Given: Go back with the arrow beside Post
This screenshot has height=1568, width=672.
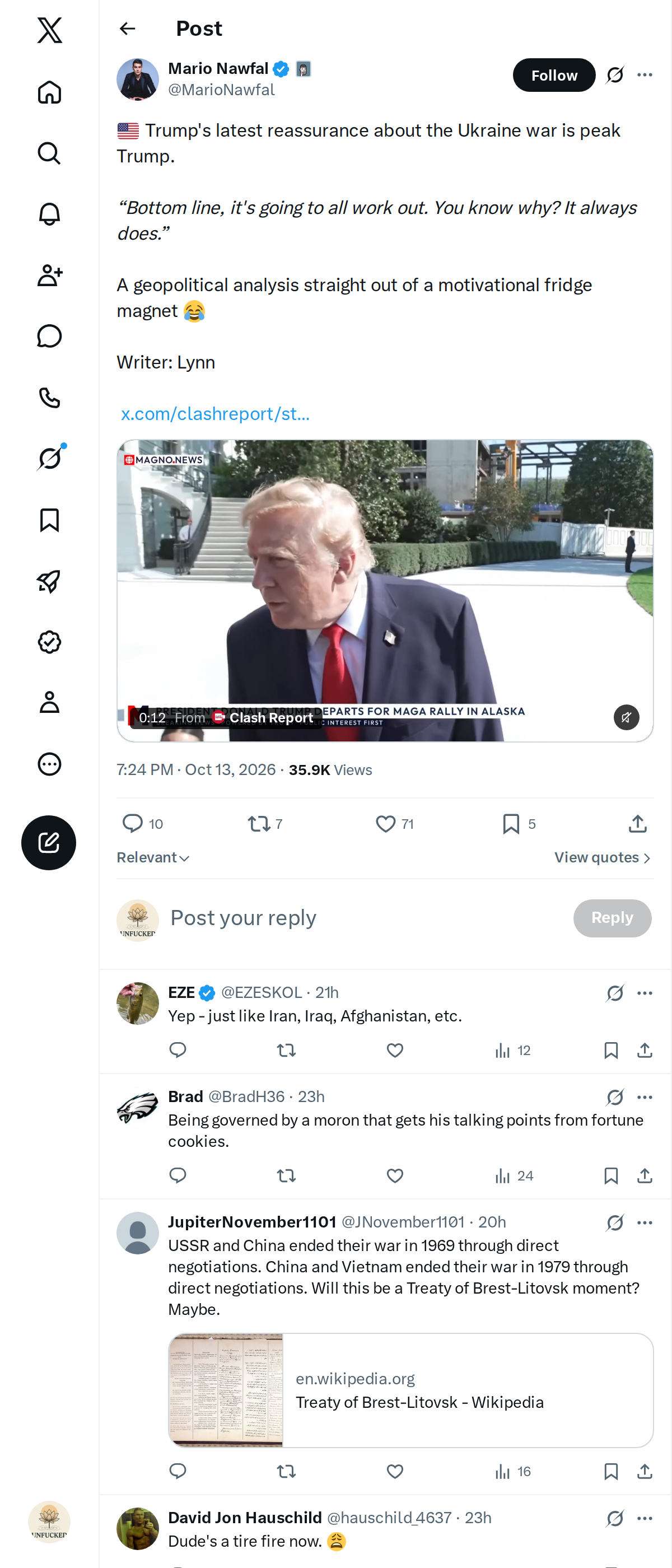Looking at the screenshot, I should (127, 29).
